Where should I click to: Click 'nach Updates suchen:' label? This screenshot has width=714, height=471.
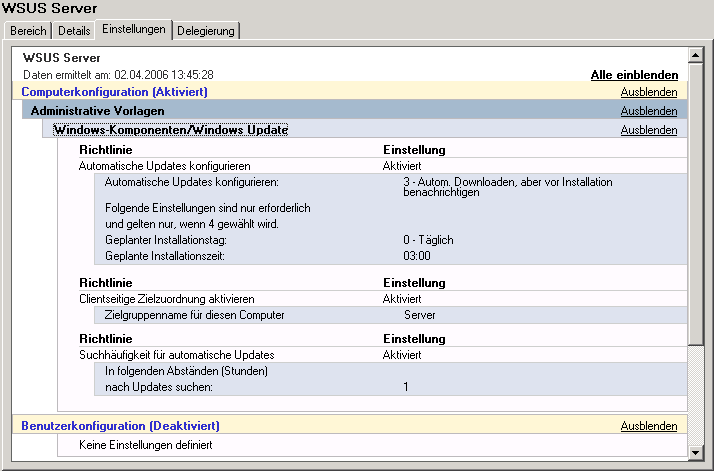pos(159,387)
